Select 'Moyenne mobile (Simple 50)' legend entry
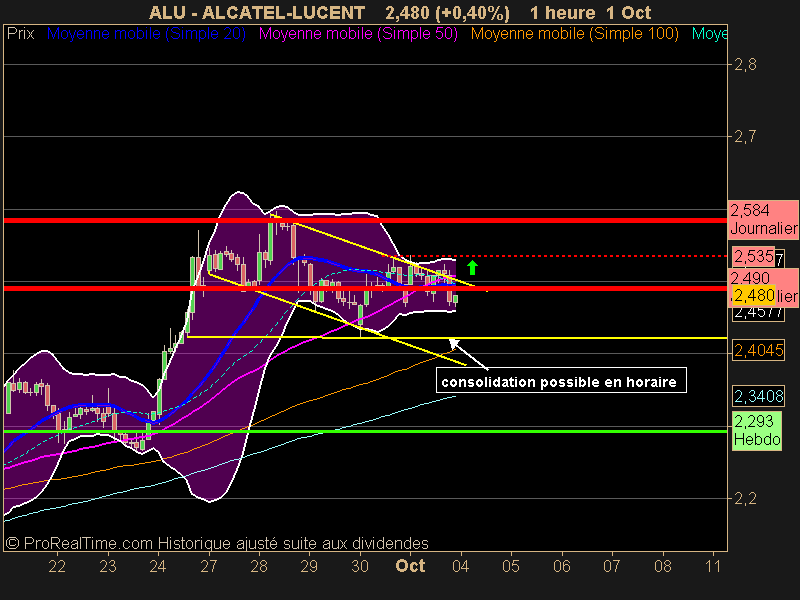Viewport: 800px width, 600px height. [x=358, y=34]
